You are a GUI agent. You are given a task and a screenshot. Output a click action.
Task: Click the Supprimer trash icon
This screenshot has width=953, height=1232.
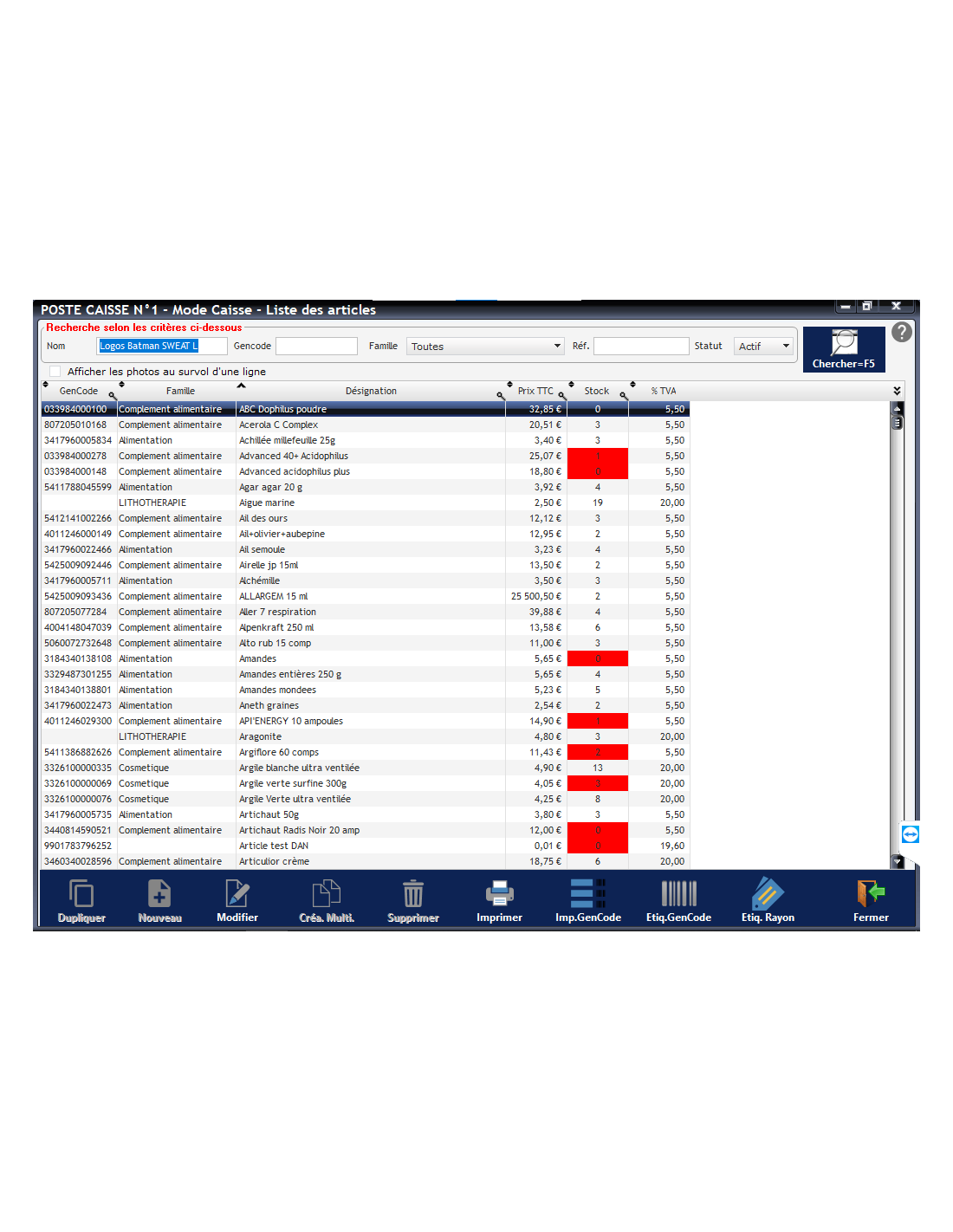413,895
